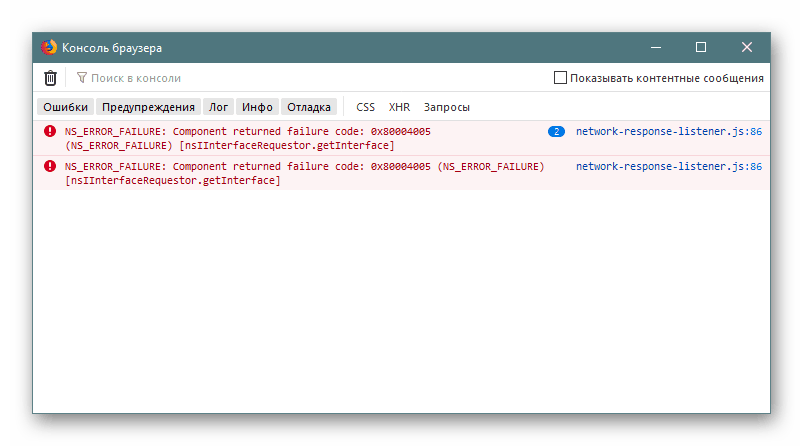The height and width of the screenshot is (446, 803).
Task: Click the trash icon to clear console
Action: coord(50,78)
